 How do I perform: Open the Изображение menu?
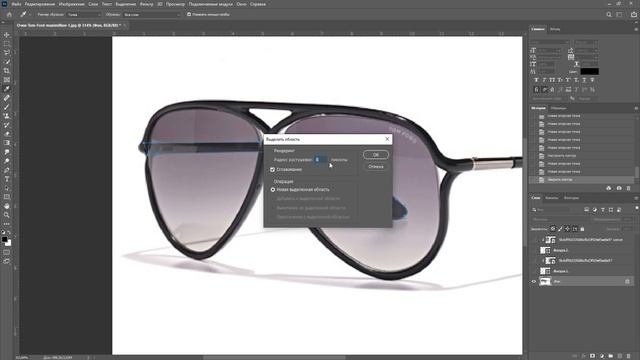pyautogui.click(x=71, y=4)
